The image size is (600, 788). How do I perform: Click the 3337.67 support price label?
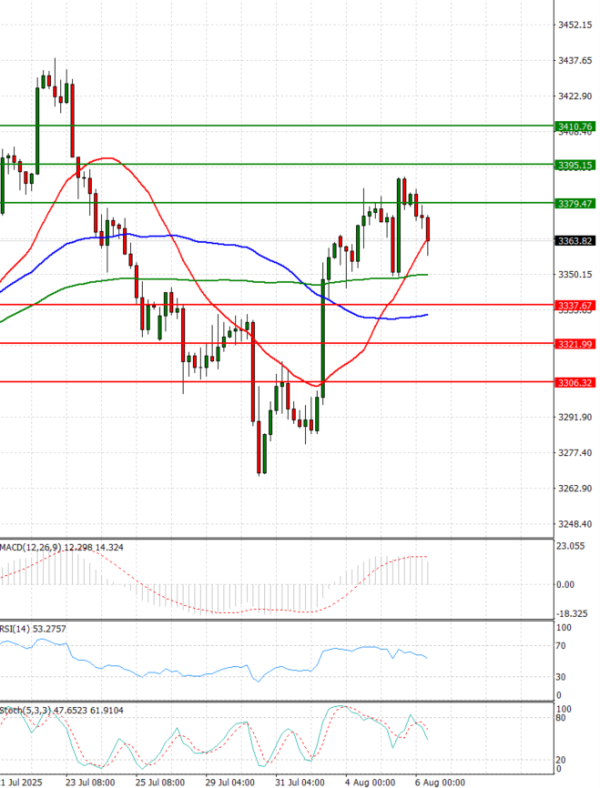(x=575, y=305)
